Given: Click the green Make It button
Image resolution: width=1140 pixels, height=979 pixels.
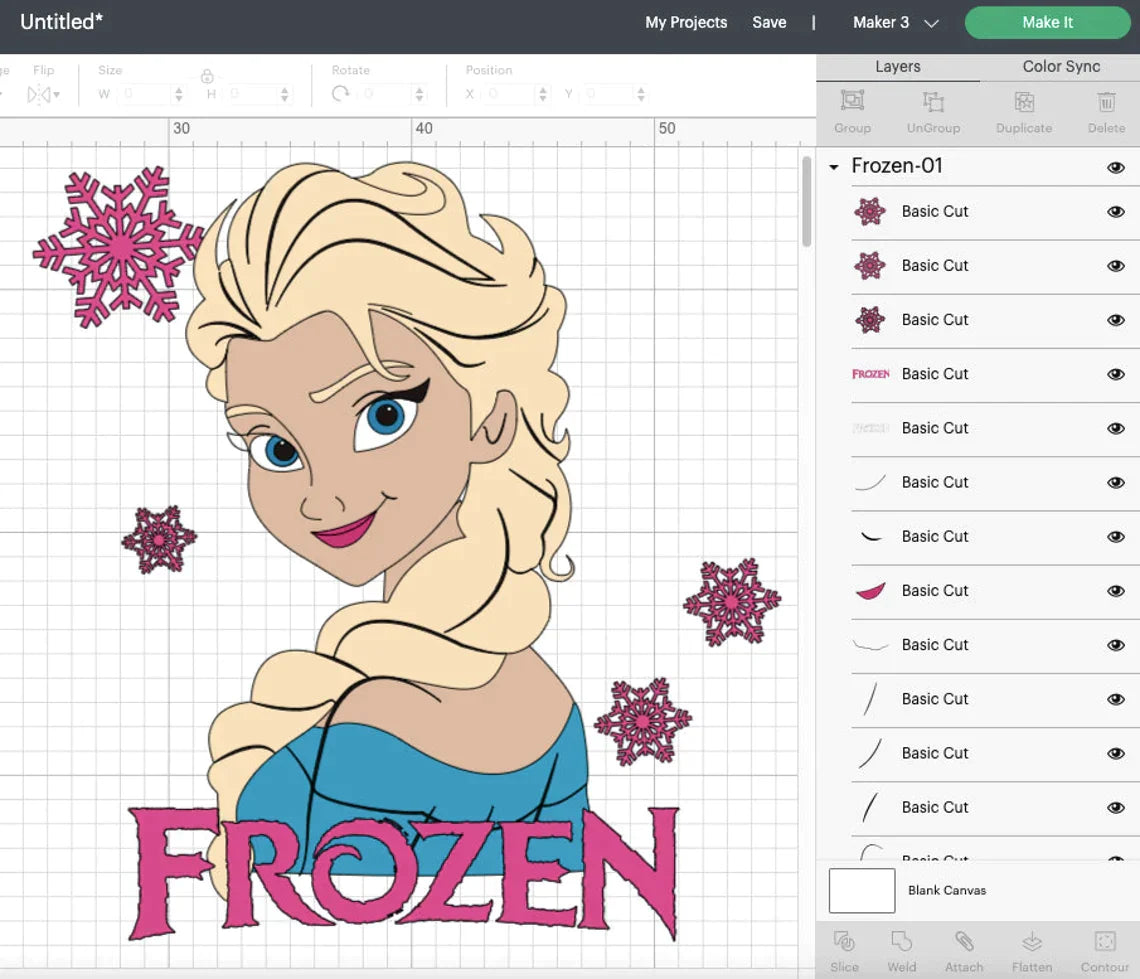Looking at the screenshot, I should [x=1047, y=22].
